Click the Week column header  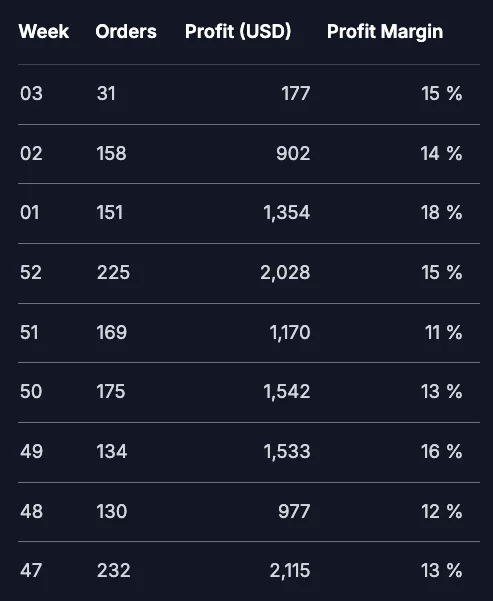(x=44, y=31)
